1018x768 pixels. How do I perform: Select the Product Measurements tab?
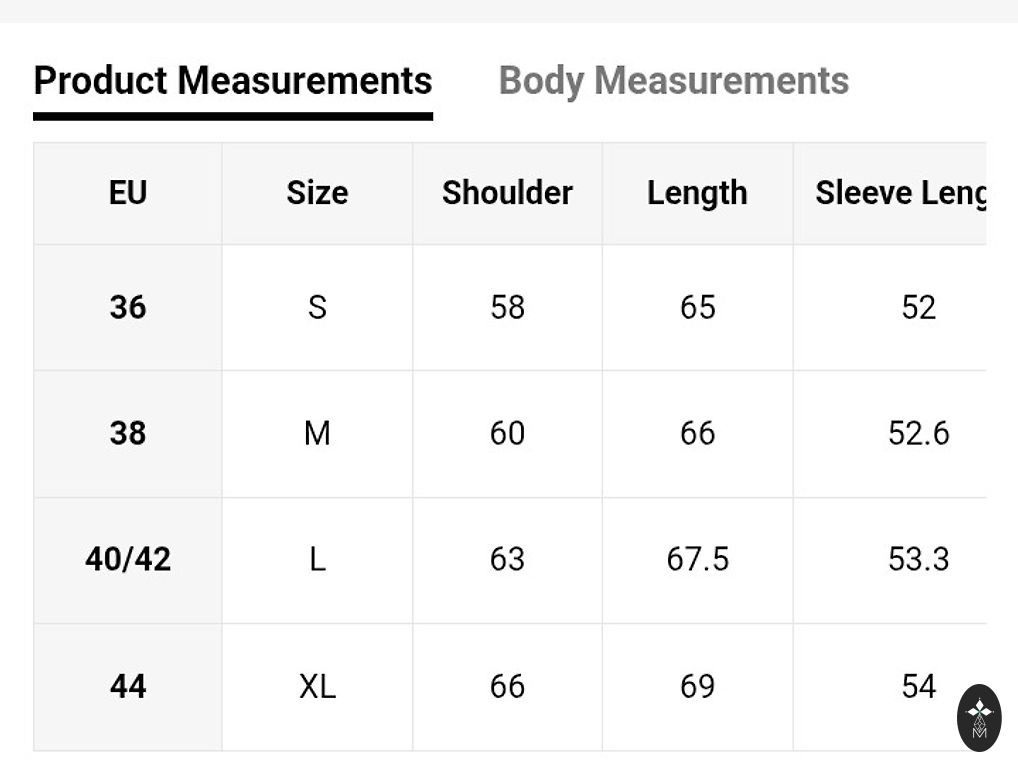(x=233, y=81)
